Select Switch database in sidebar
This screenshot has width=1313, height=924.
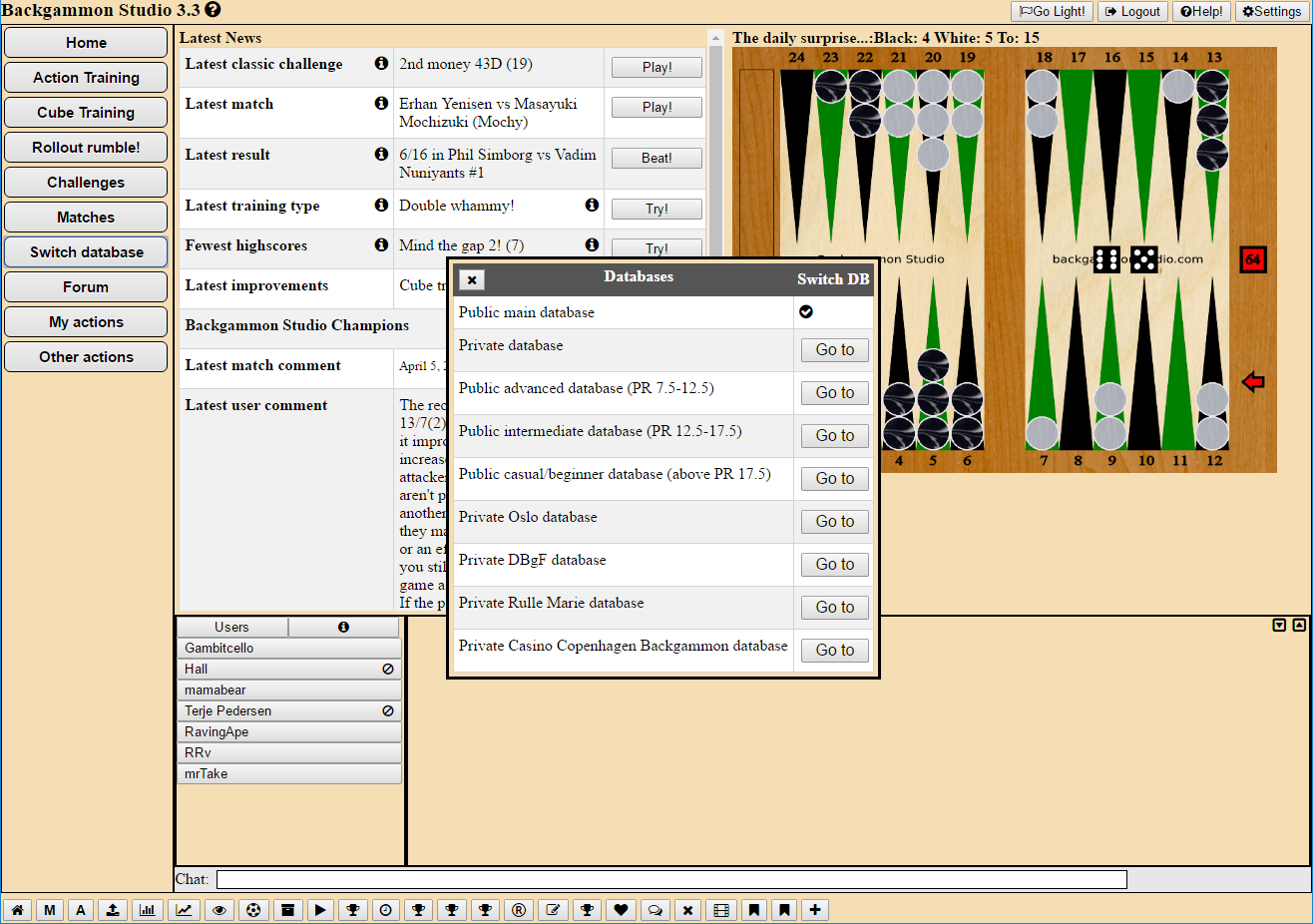[x=86, y=252]
